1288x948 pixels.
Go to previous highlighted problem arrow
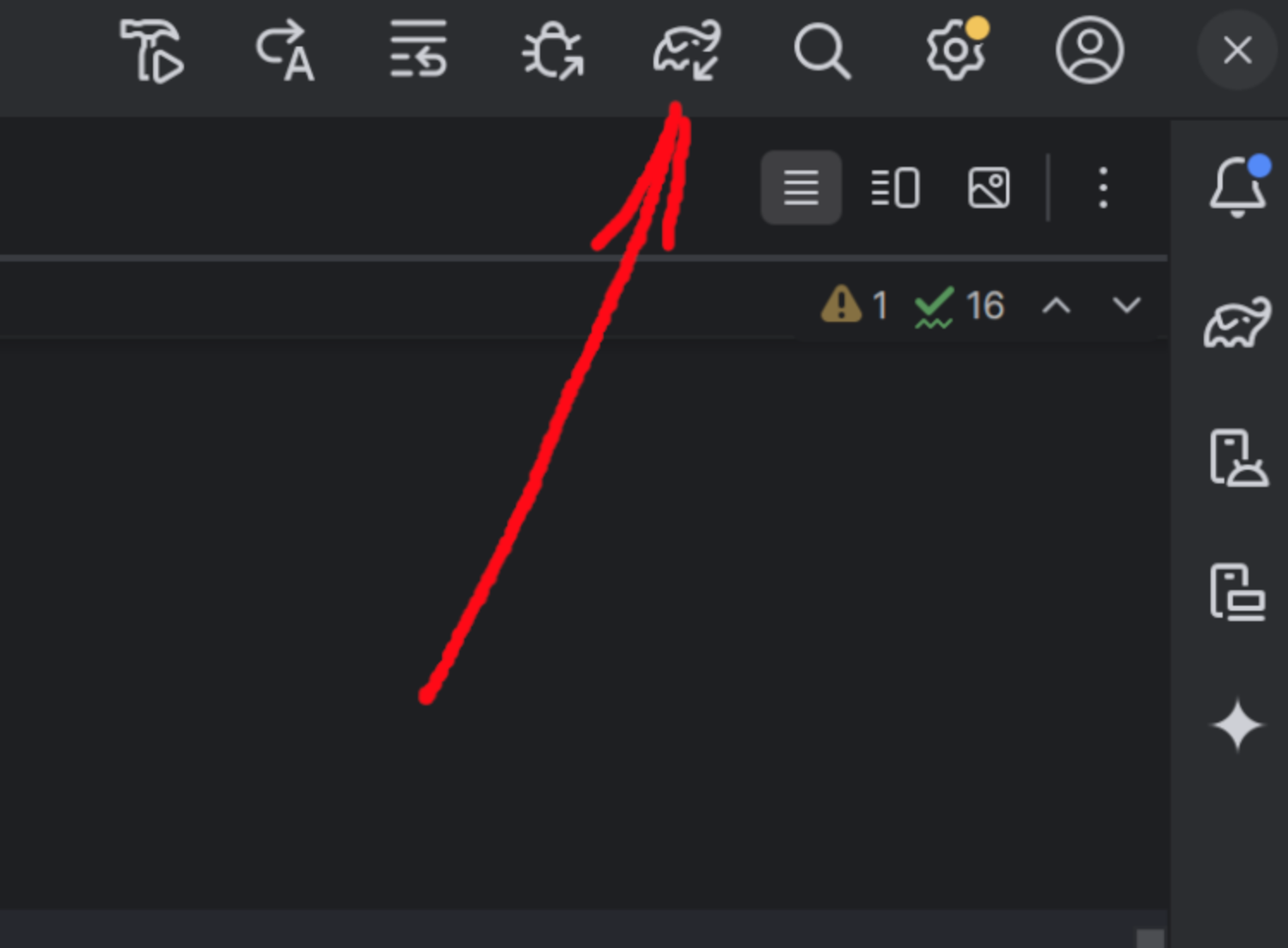click(x=1057, y=305)
